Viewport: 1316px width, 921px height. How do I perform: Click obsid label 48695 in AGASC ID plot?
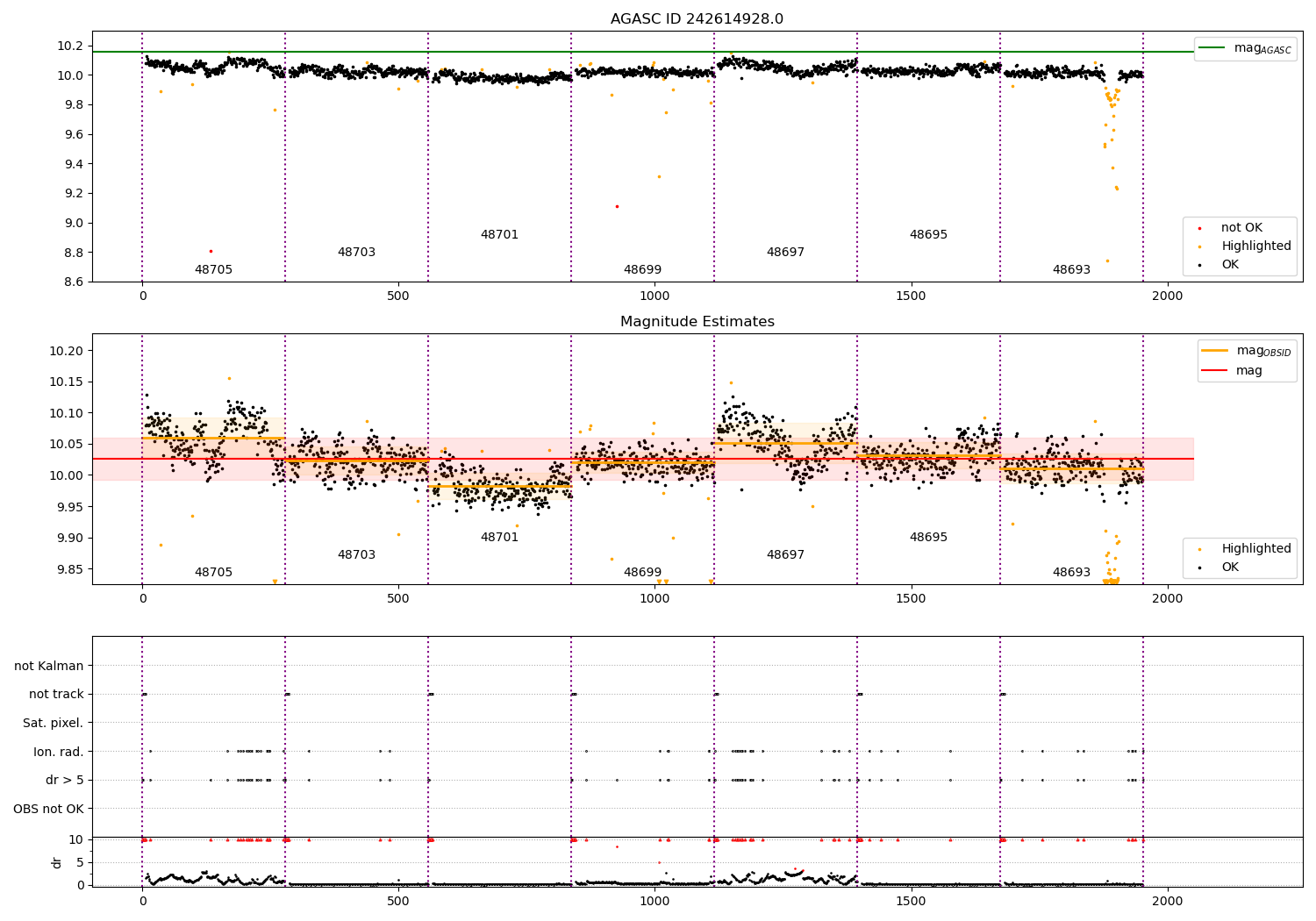928,234
